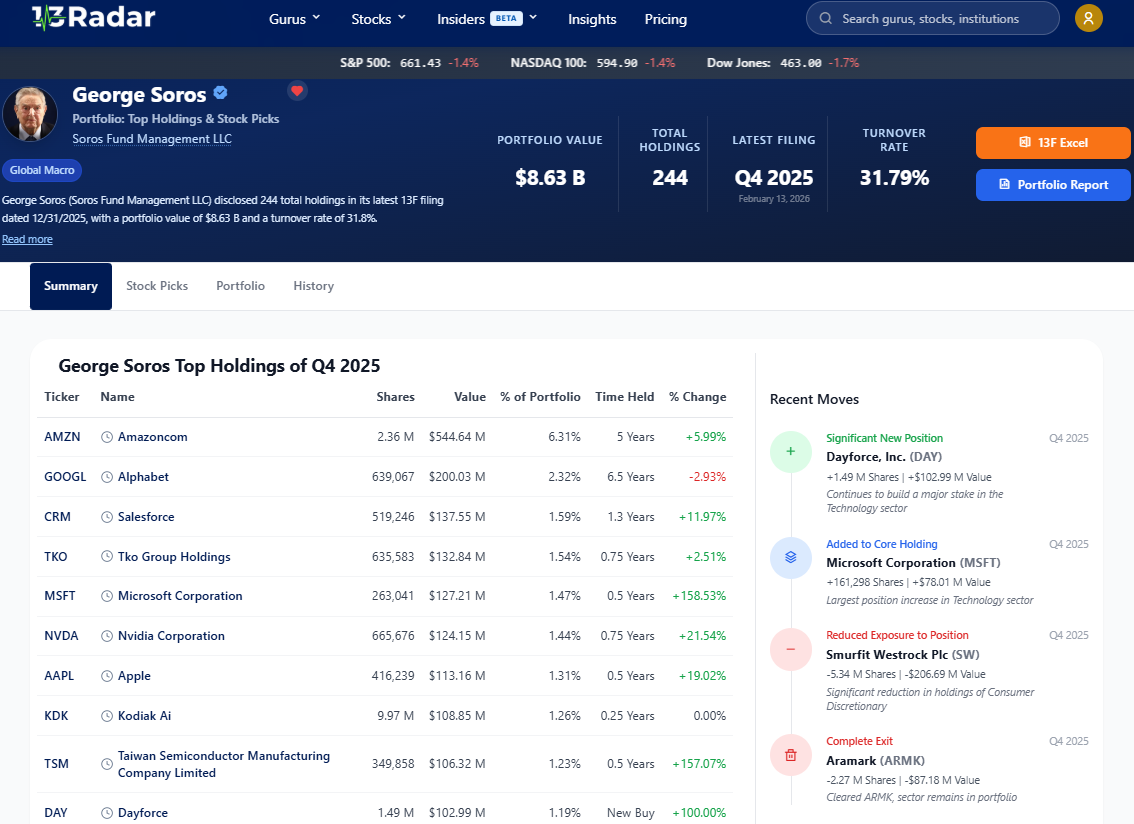Screen dimensions: 1134x824
Task: Open the DAY ticker link
Action: coord(56,812)
